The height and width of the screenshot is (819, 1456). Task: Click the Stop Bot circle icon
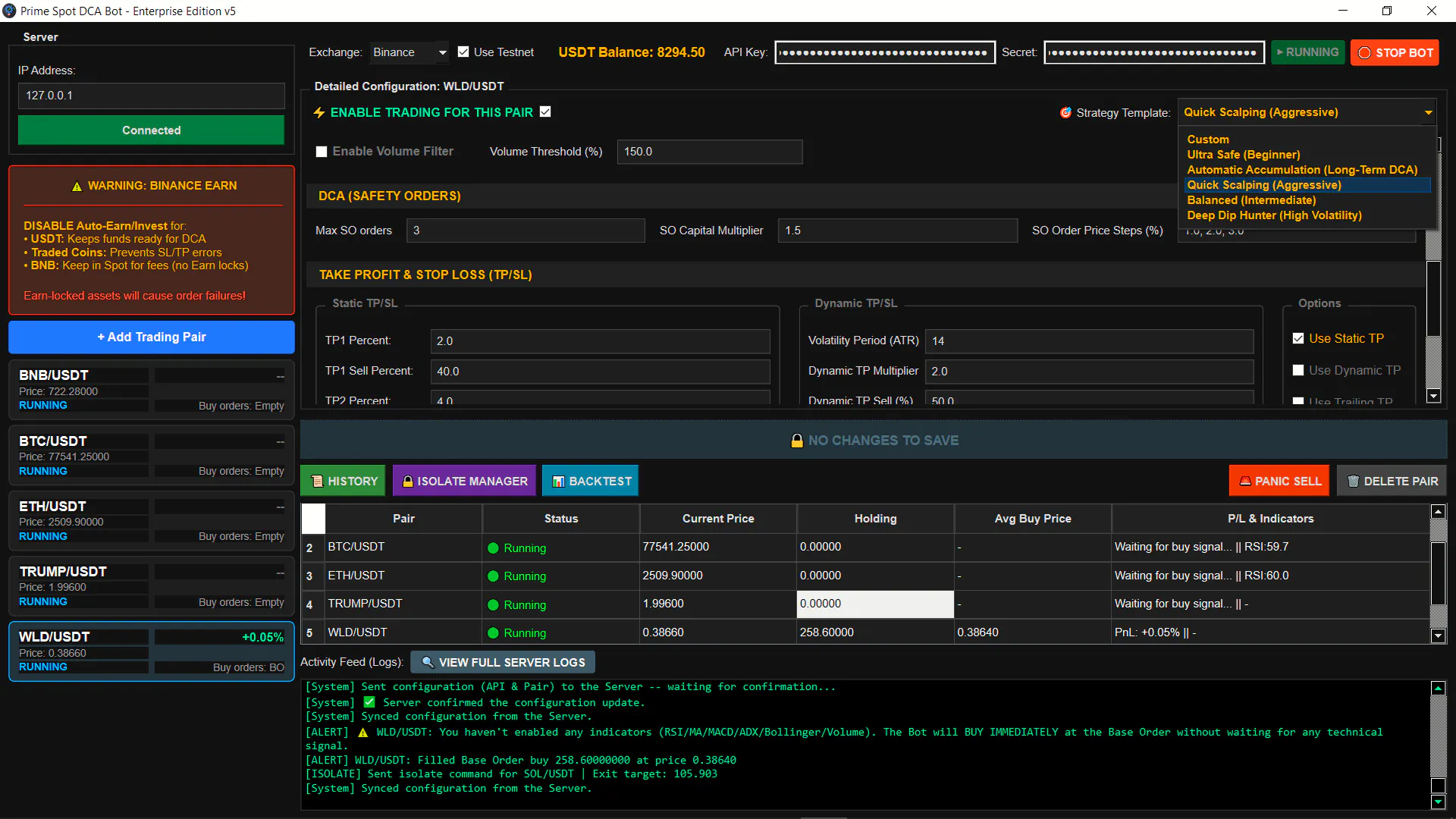coord(1364,53)
